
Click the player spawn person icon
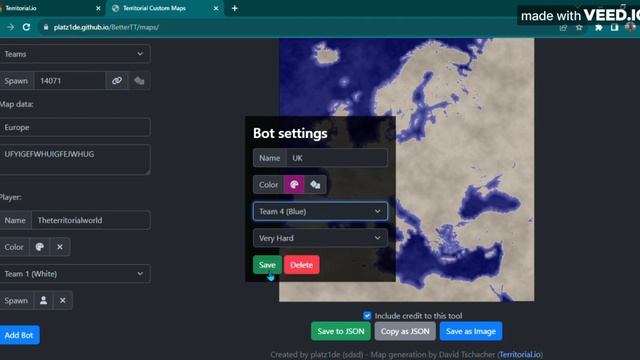pos(43,300)
